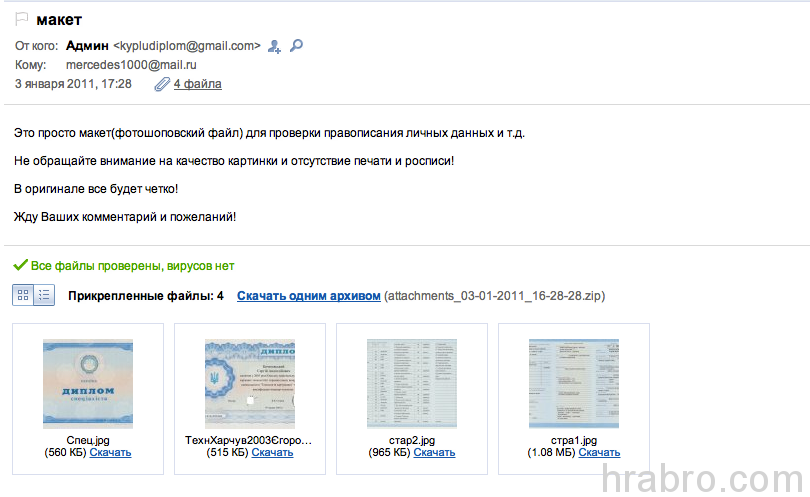
Task: Open the стар2.jpg thumbnail preview
Action: click(412, 384)
